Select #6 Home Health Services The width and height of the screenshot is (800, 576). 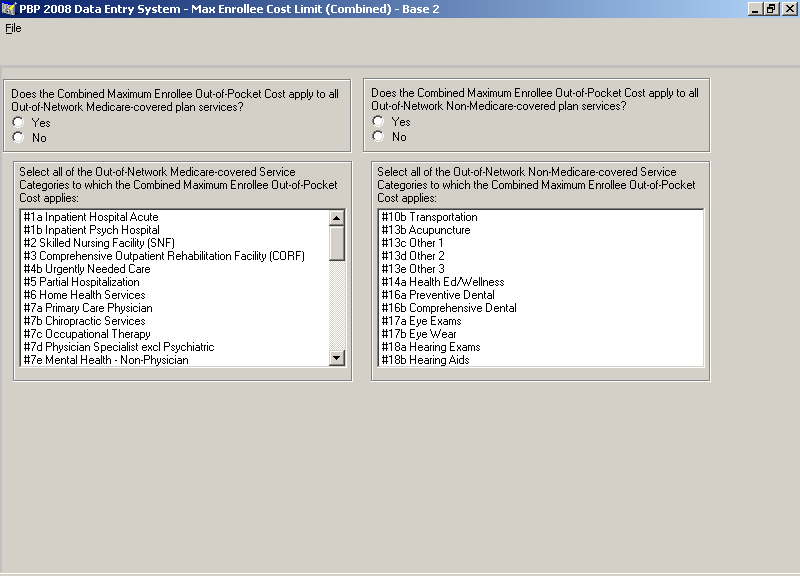pos(176,295)
